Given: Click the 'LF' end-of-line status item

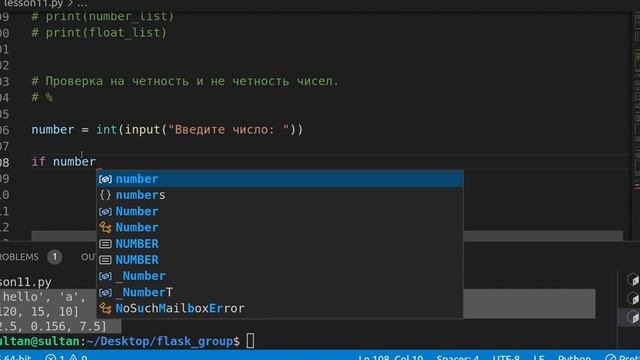Looking at the screenshot, I should coord(538,358).
